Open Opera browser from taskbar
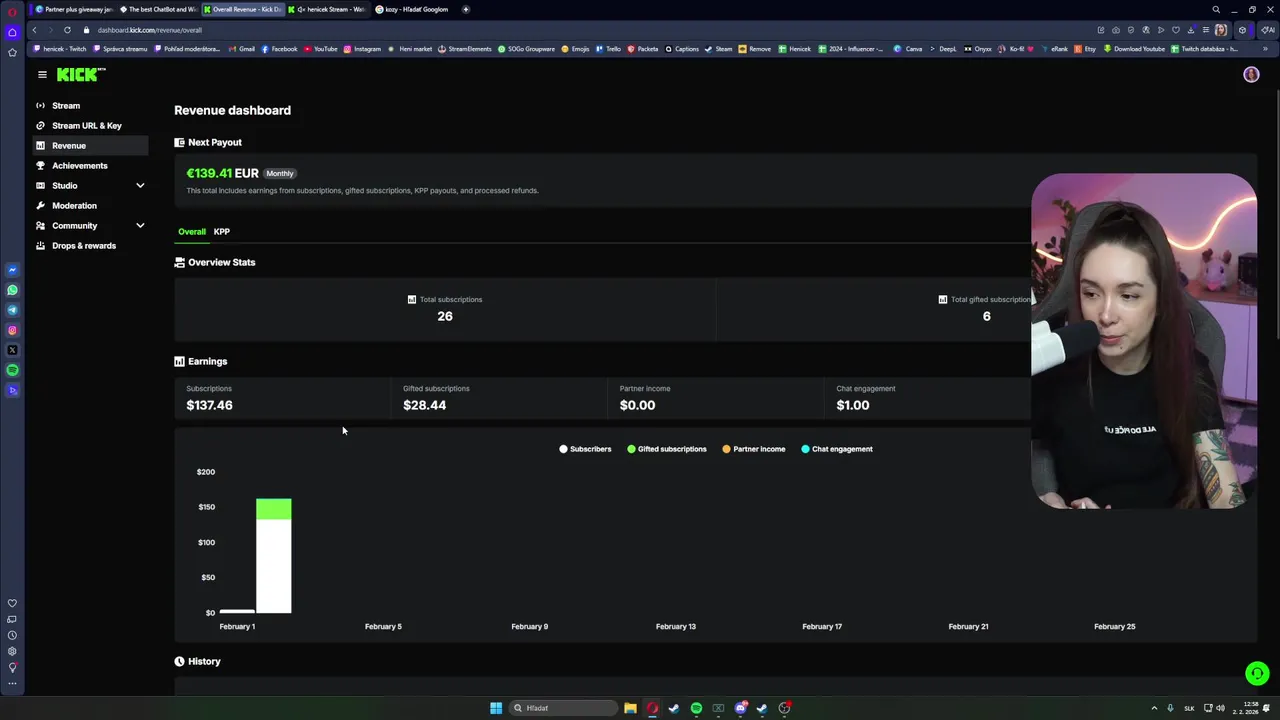Screen dimensions: 1280x720 (652, 708)
